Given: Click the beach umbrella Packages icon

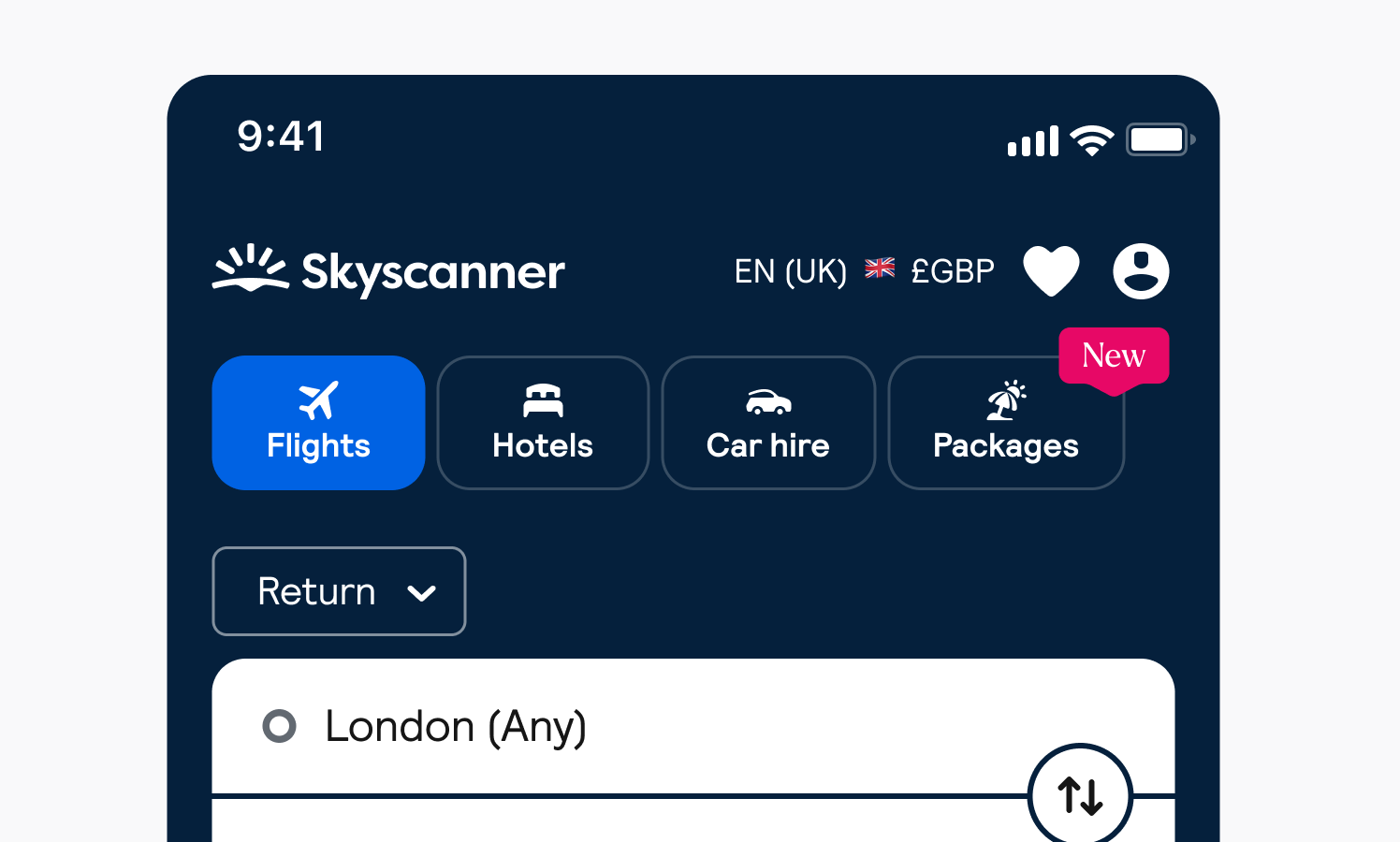Looking at the screenshot, I should [x=1006, y=401].
